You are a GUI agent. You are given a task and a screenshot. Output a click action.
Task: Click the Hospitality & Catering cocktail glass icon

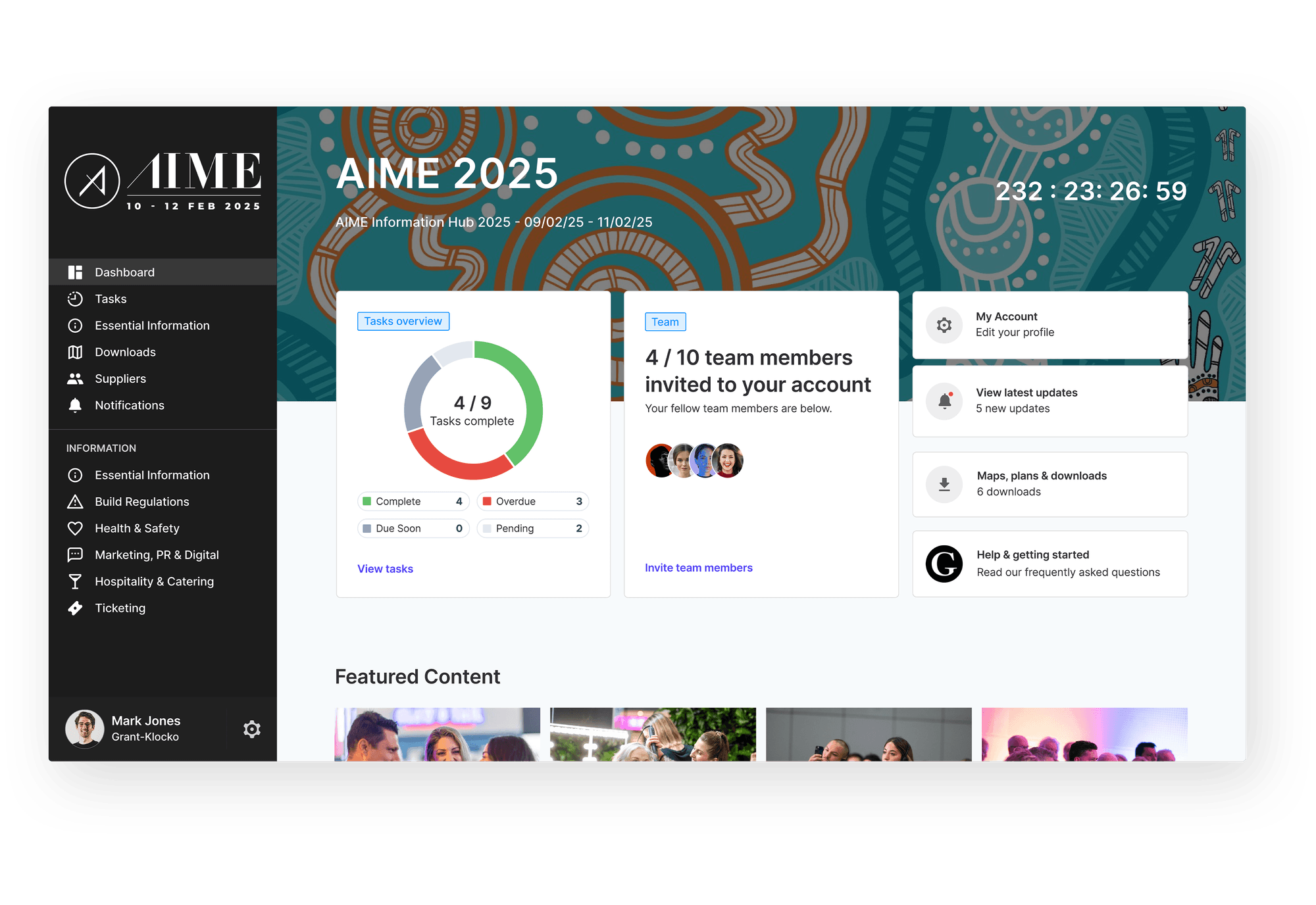pos(75,582)
